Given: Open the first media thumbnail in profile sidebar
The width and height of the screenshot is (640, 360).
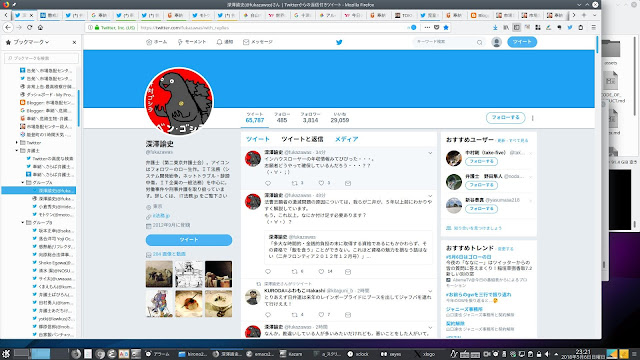Looking at the screenshot, I should click(159, 274).
